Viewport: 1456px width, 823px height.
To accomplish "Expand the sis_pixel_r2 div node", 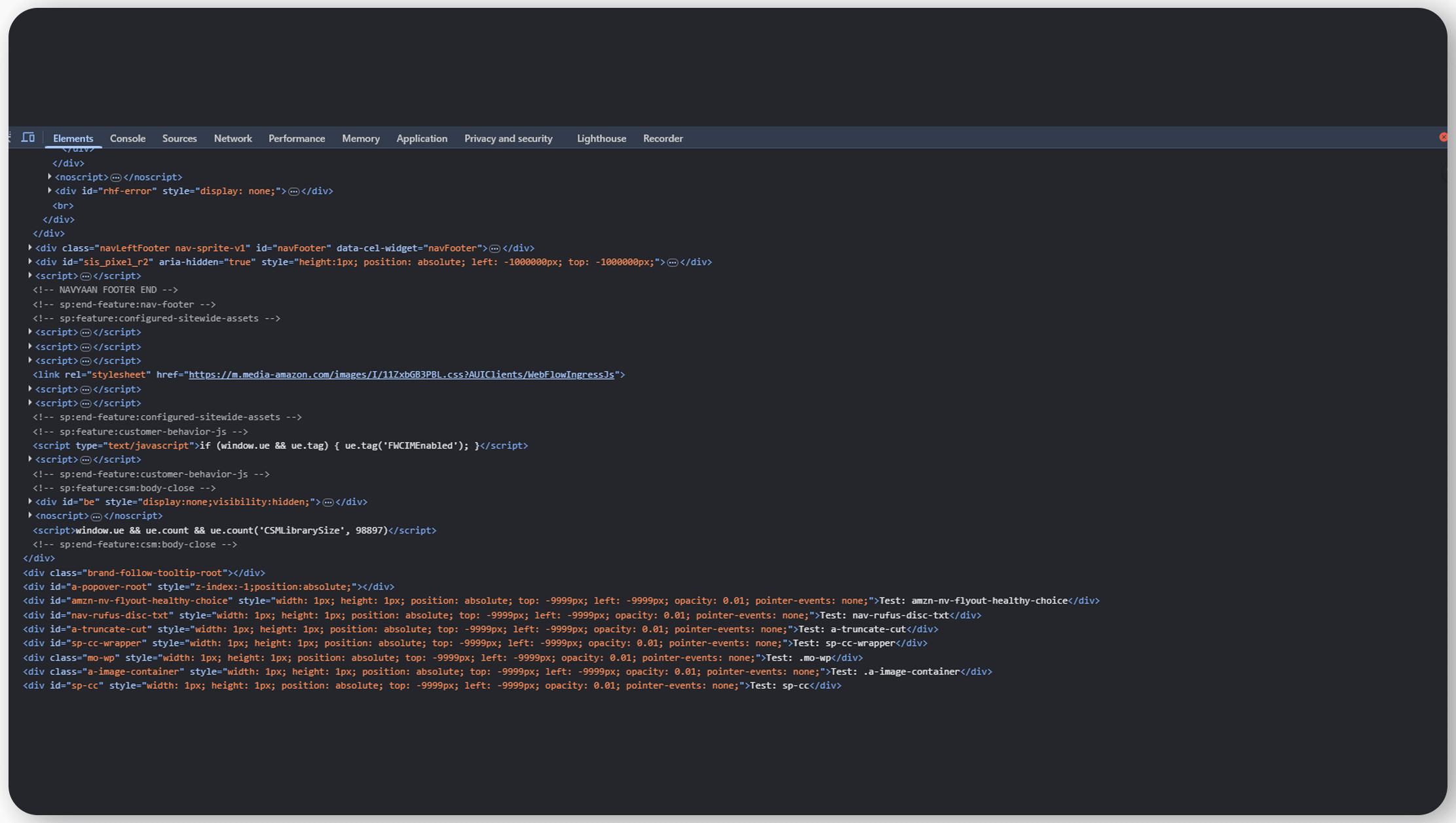I will point(30,261).
